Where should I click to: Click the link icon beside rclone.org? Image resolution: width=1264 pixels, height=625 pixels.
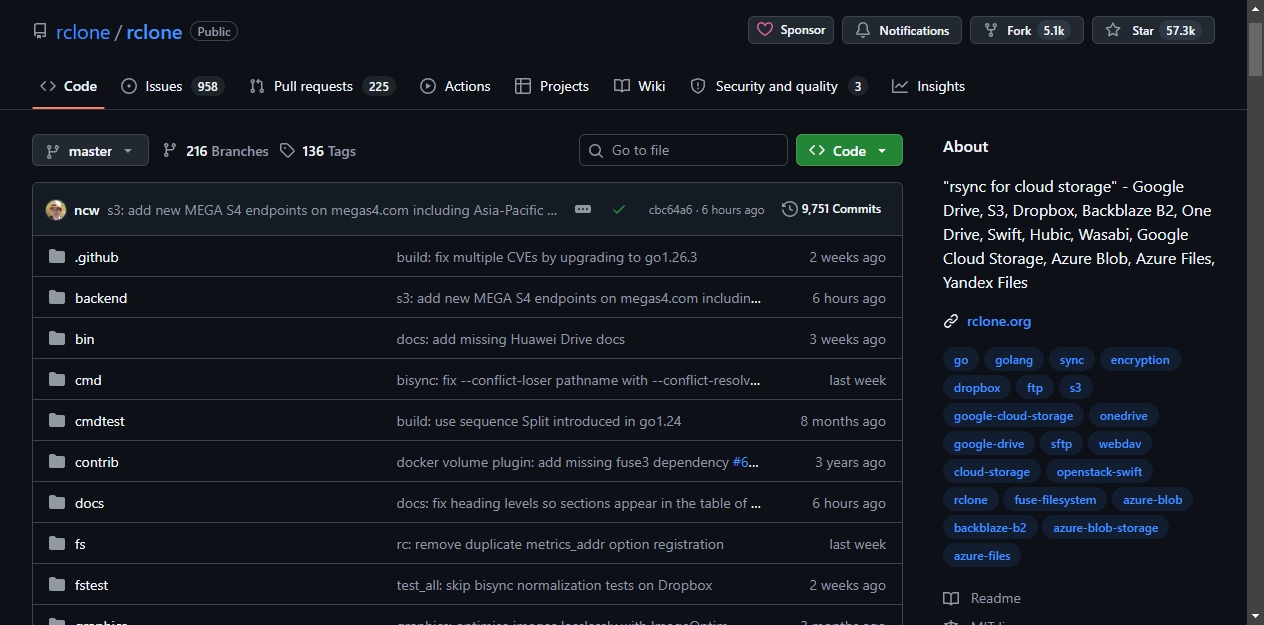click(951, 321)
